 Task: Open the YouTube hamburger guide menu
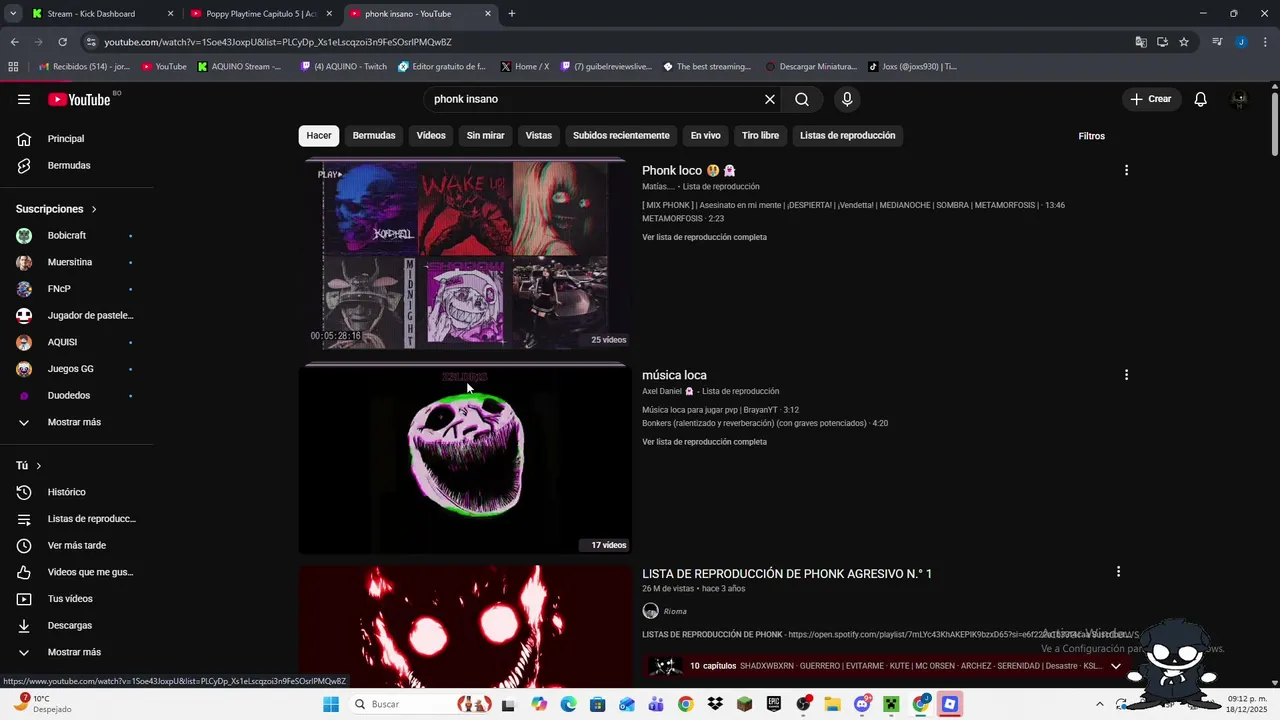tap(24, 99)
